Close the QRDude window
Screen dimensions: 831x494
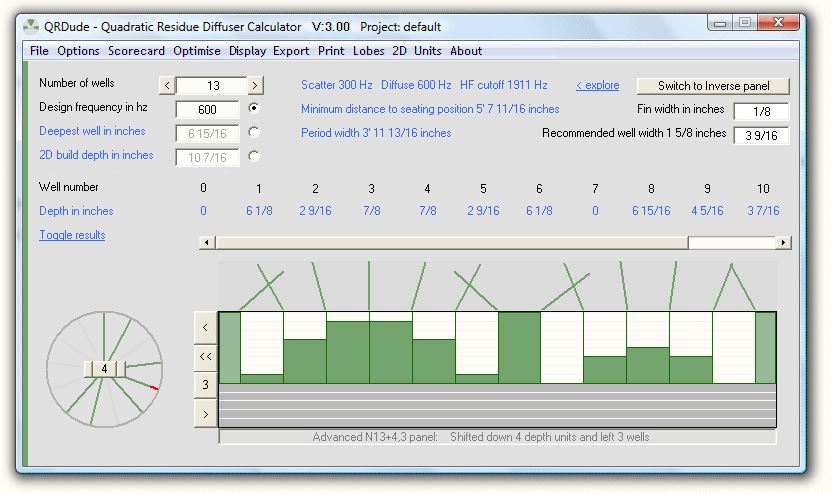(778, 22)
